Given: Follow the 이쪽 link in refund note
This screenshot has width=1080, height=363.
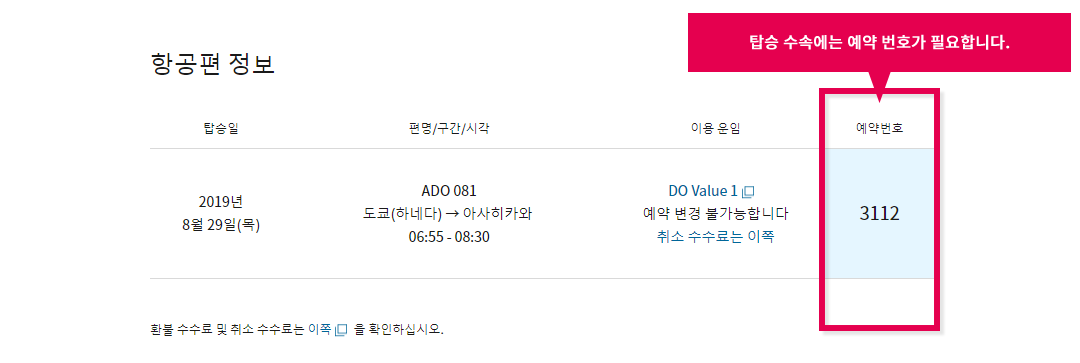Looking at the screenshot, I should click(319, 329).
